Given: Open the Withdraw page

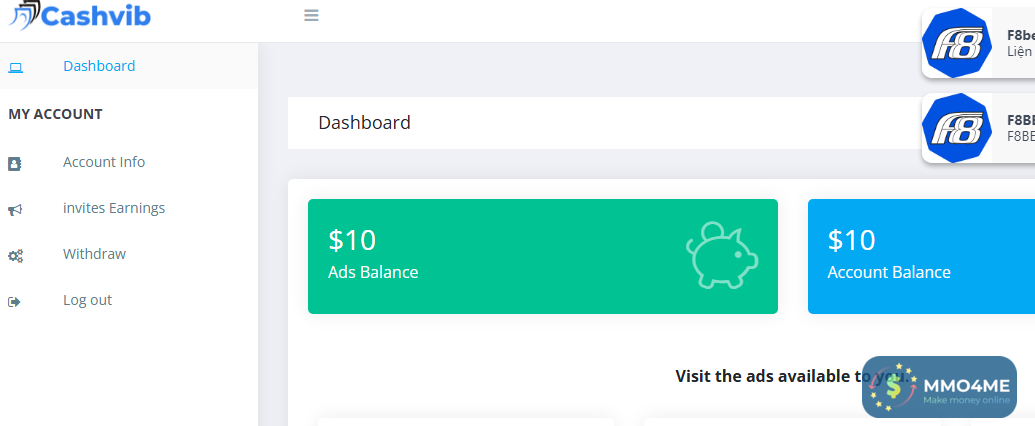Looking at the screenshot, I should (94, 254).
